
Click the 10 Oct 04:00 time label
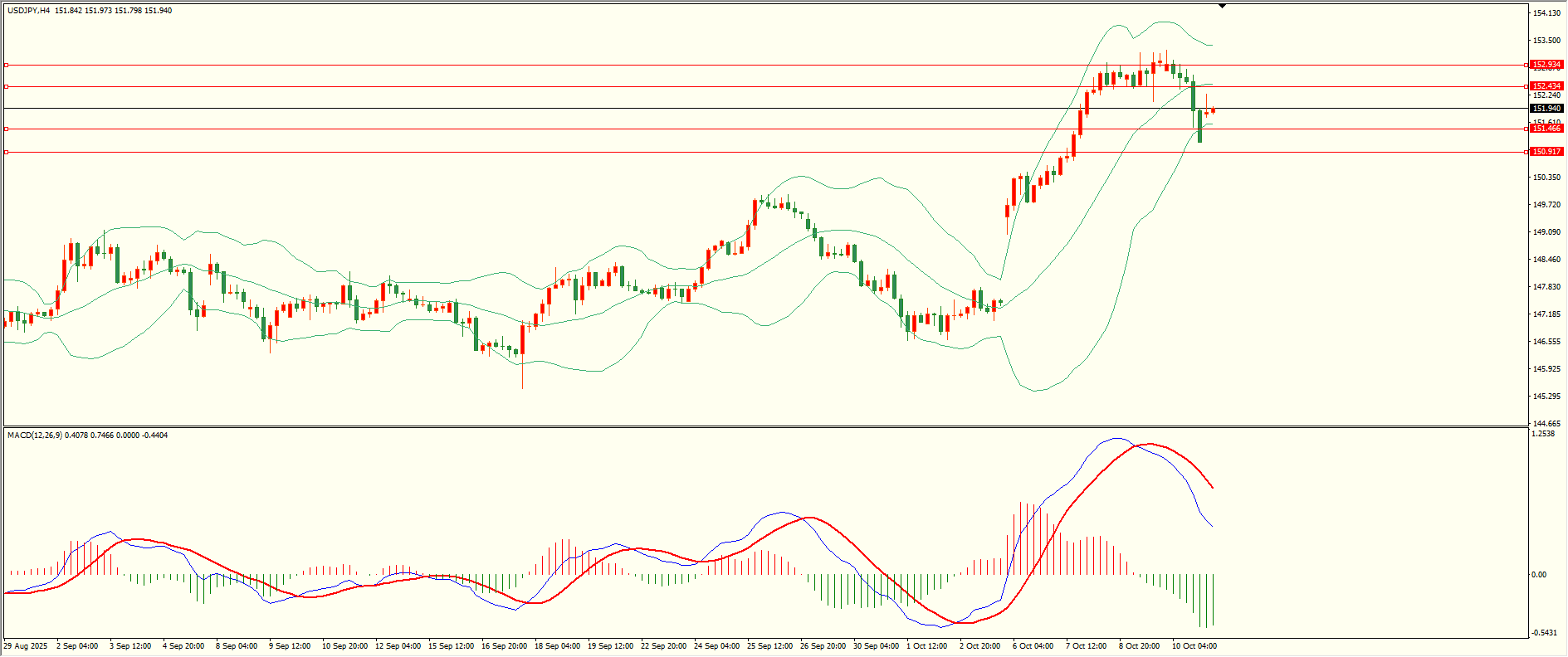[x=1194, y=646]
